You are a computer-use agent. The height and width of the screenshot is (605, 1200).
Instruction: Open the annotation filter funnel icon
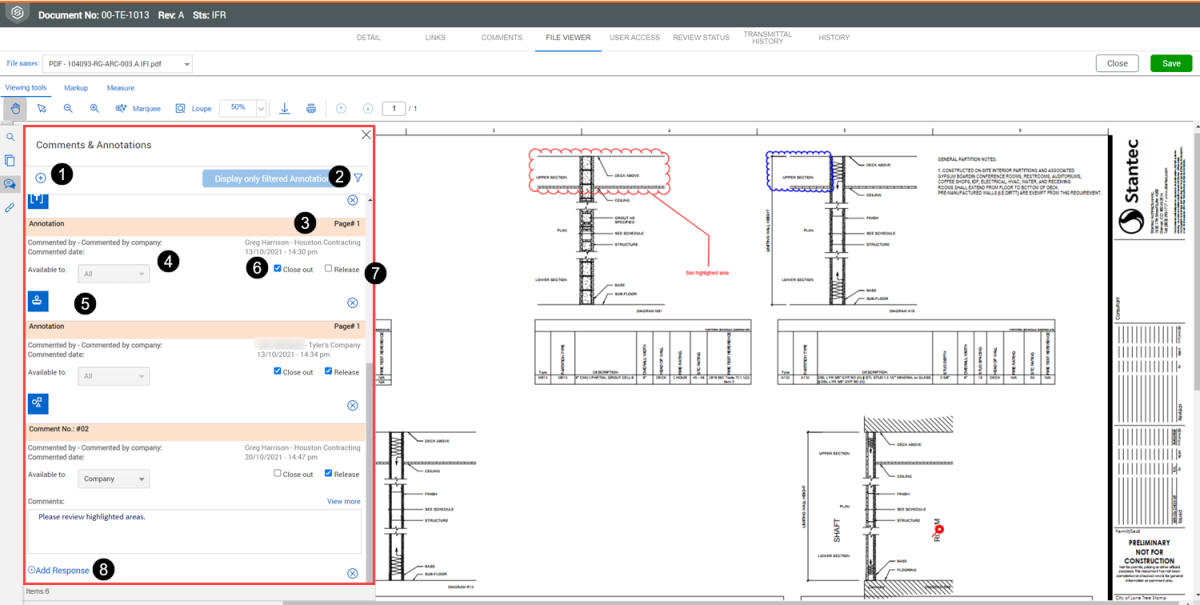358,178
